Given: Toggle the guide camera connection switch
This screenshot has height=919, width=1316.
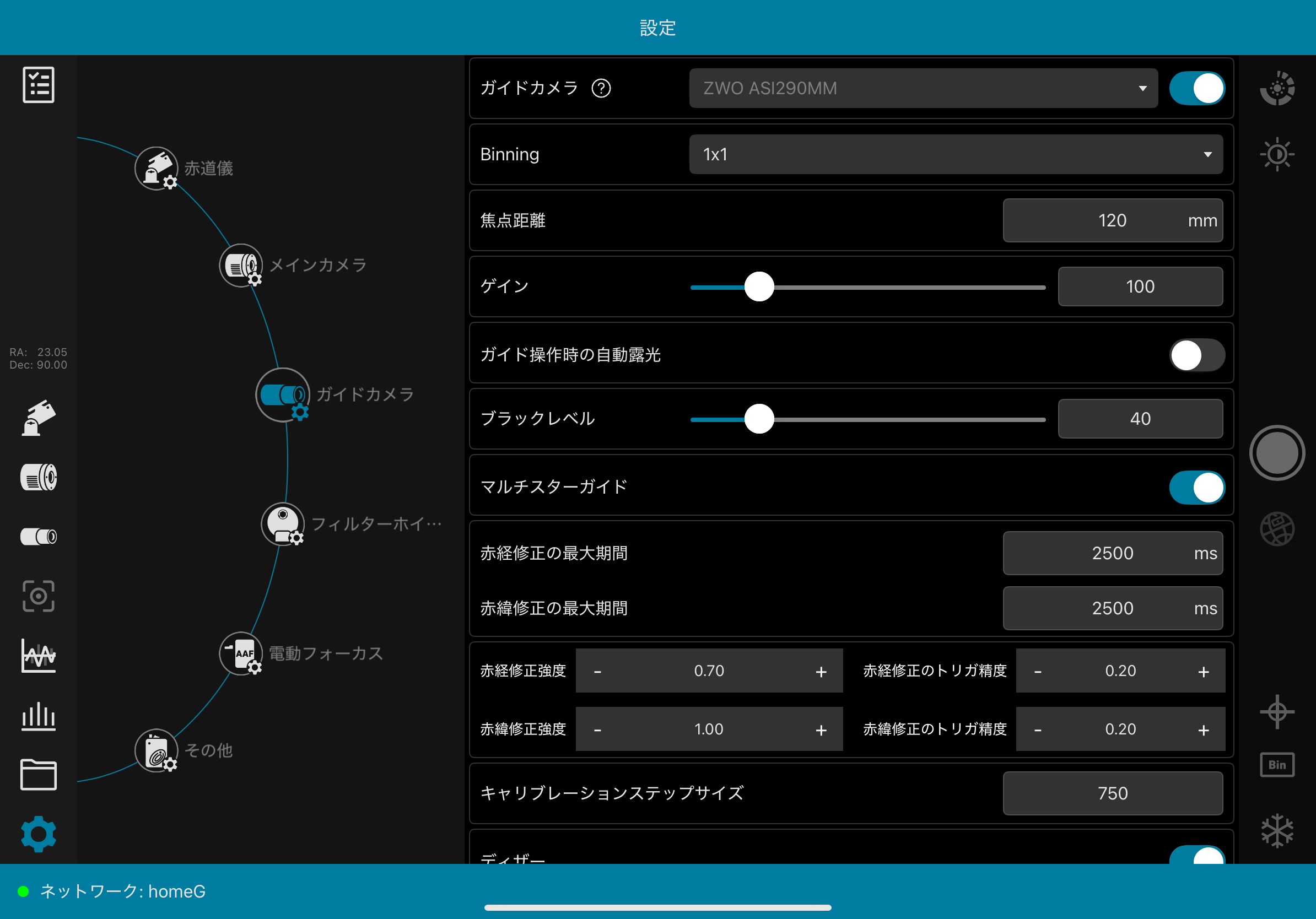Looking at the screenshot, I should [1197, 88].
